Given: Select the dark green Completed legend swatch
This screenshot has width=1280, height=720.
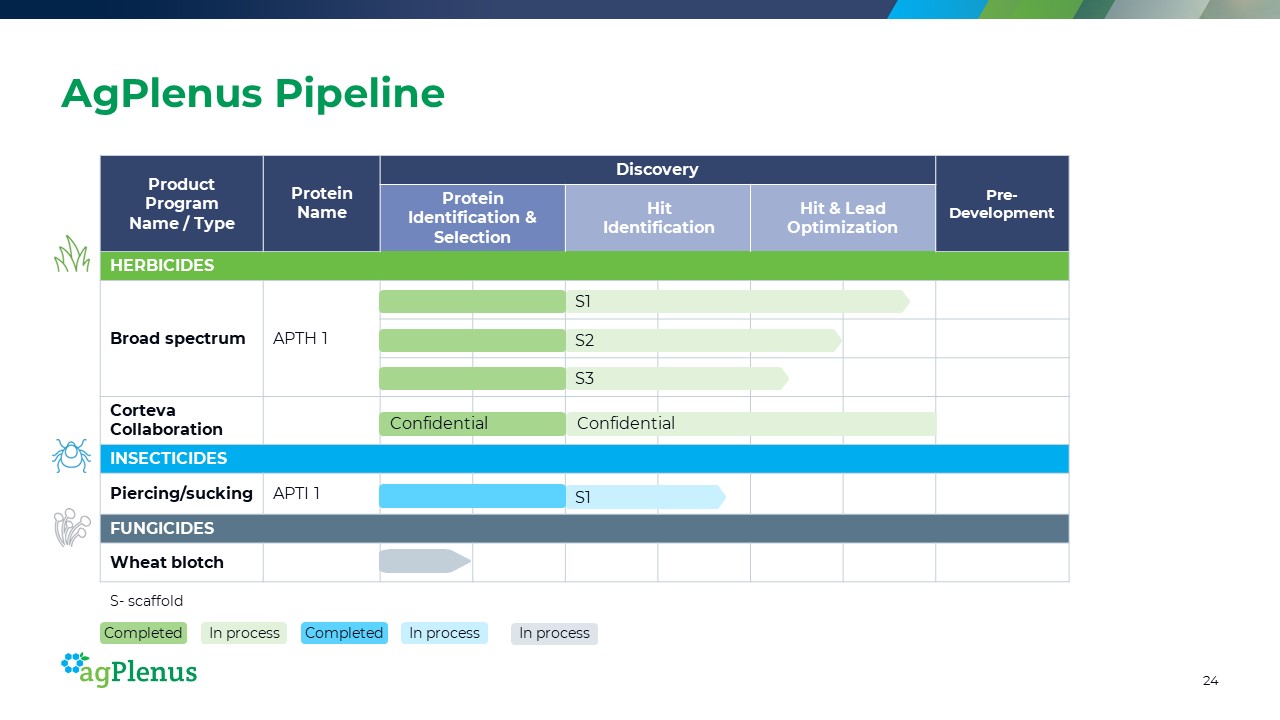Looking at the screenshot, I should (x=143, y=633).
